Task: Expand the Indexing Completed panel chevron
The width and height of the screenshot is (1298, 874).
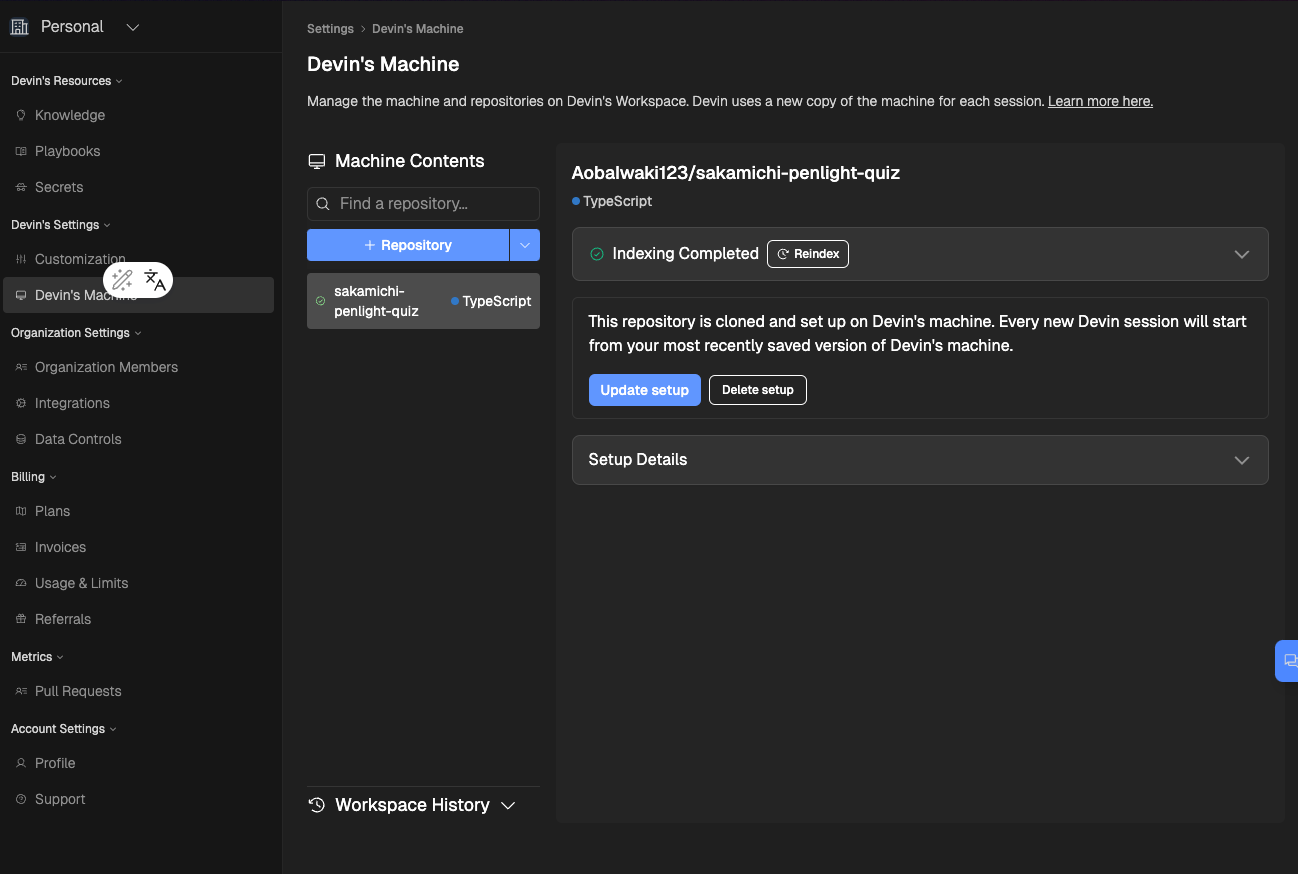Action: [x=1242, y=254]
